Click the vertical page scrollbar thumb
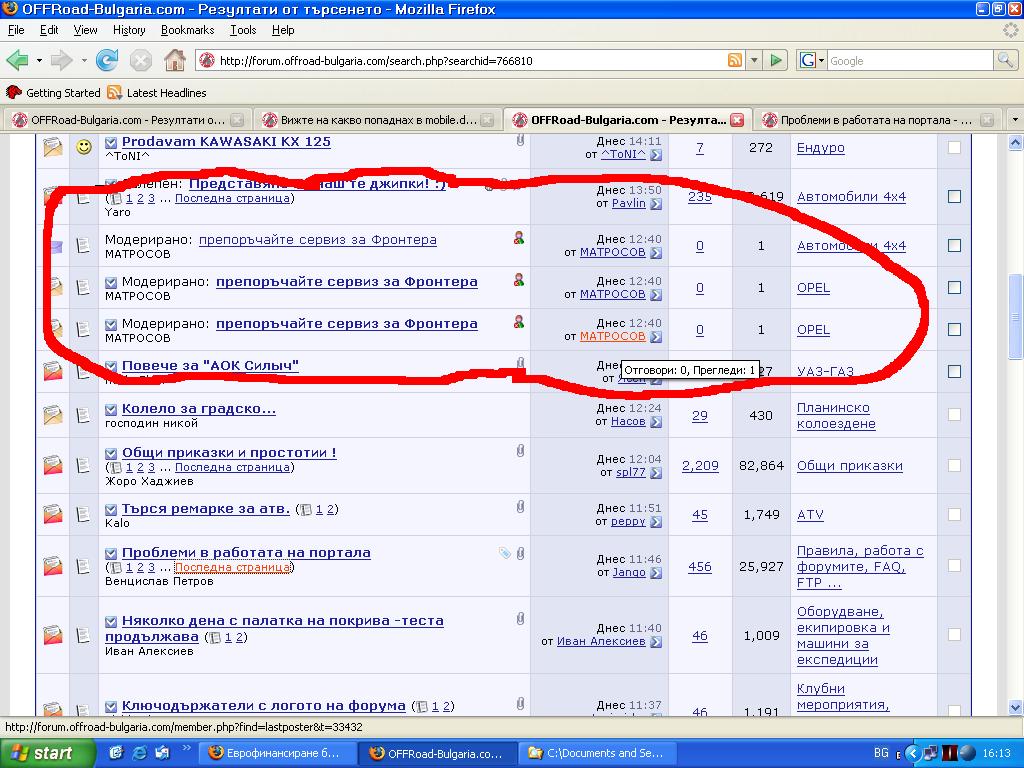Screen dimensions: 1024x768 tap(1015, 318)
